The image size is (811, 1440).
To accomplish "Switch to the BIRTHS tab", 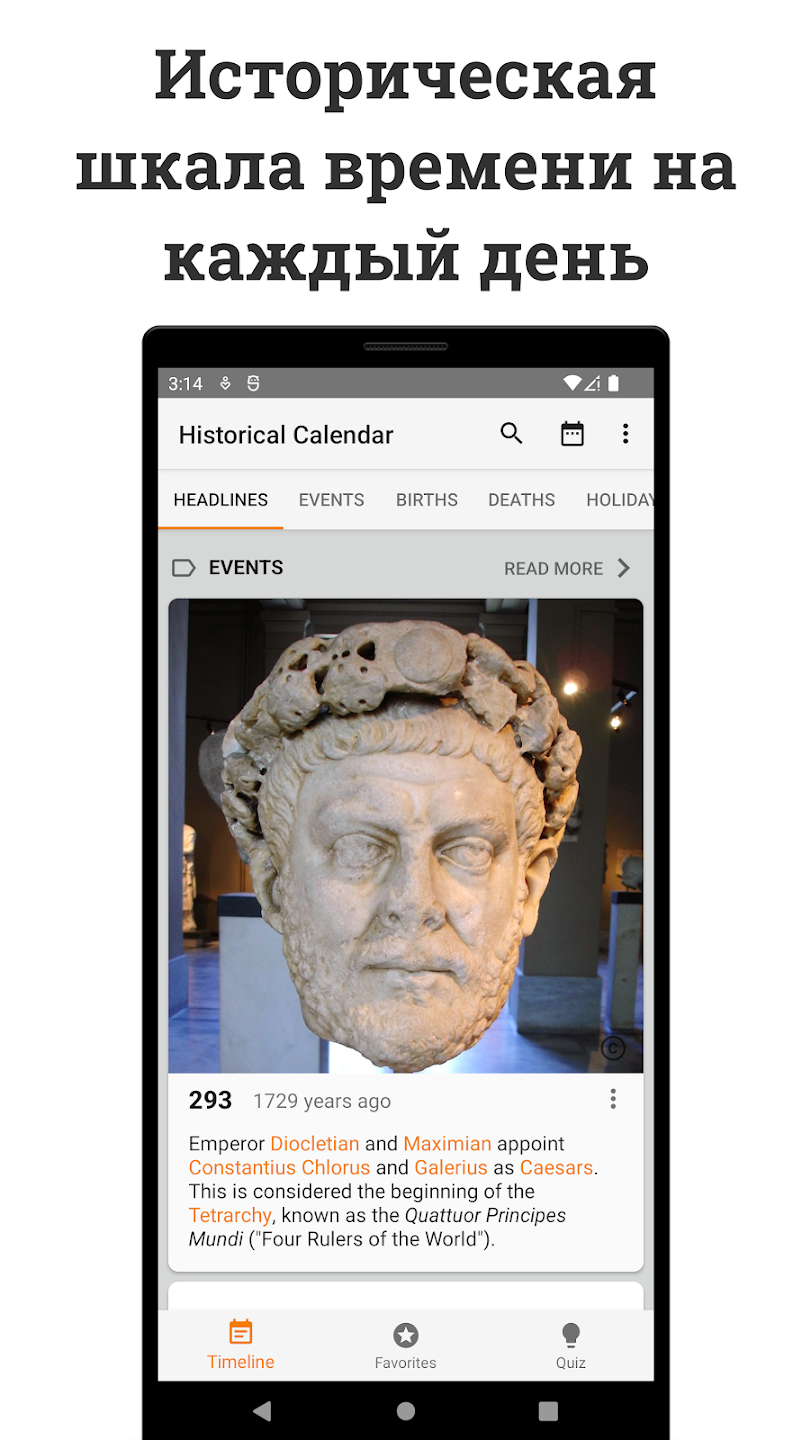I will [427, 500].
